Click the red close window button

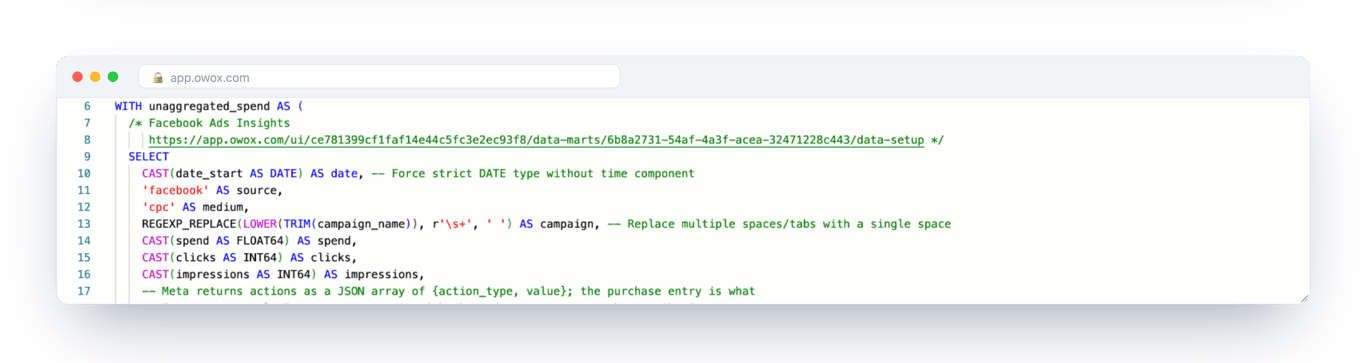[78, 77]
